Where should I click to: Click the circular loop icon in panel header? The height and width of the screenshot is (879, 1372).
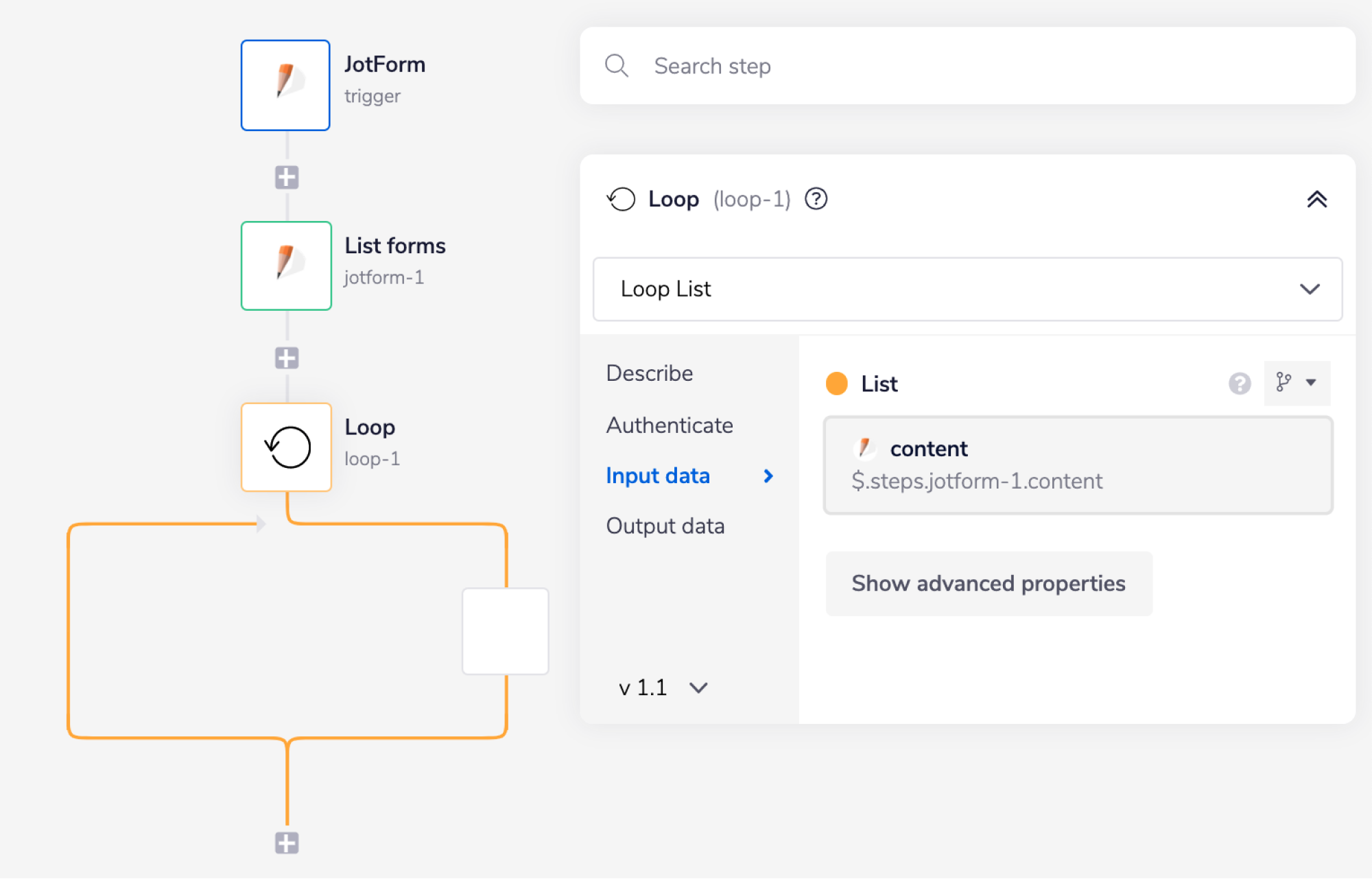pos(622,199)
